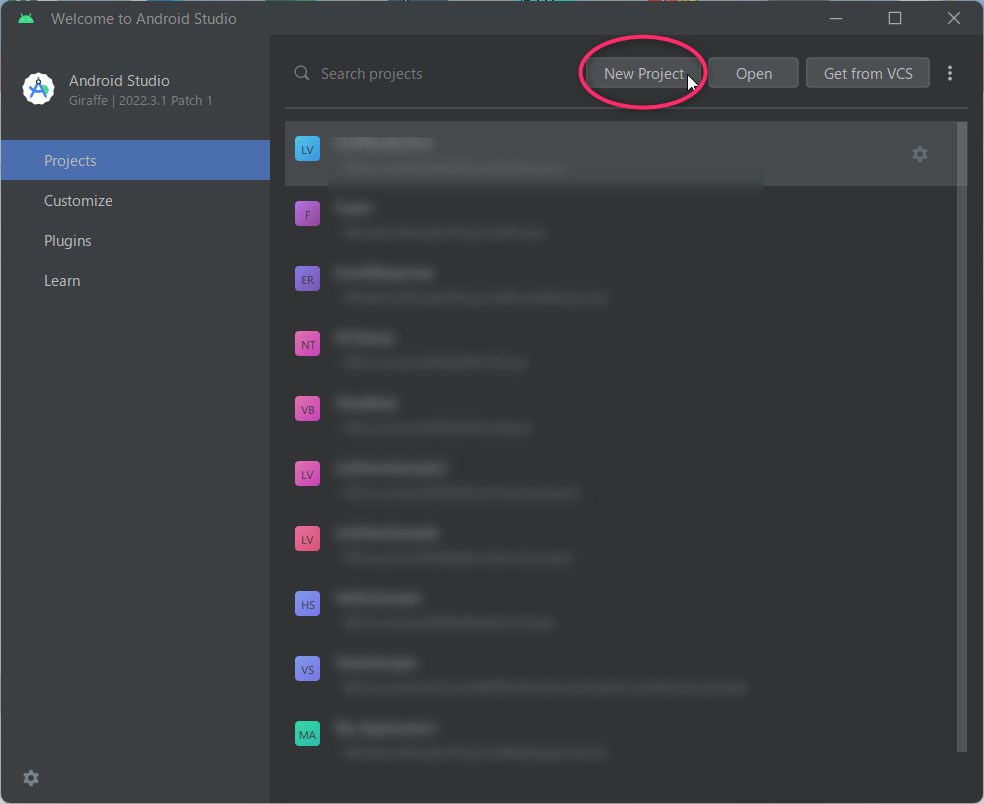Open the VS project icon

click(x=308, y=669)
